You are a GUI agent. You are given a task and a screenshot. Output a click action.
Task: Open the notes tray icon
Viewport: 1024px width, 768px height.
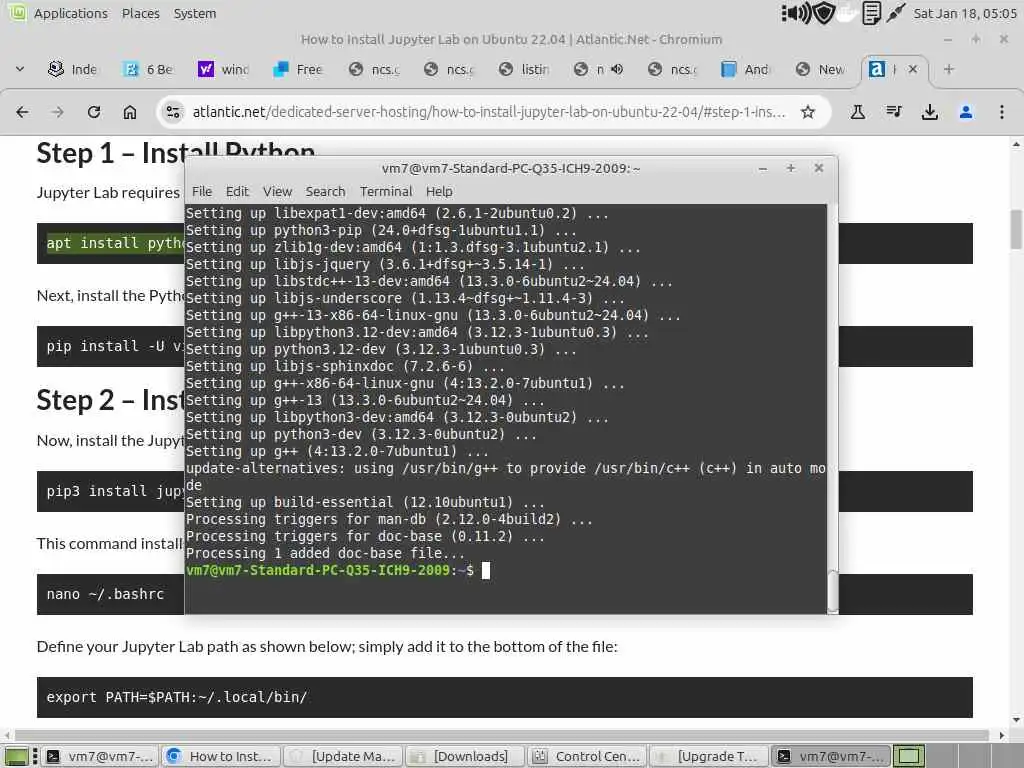(871, 13)
